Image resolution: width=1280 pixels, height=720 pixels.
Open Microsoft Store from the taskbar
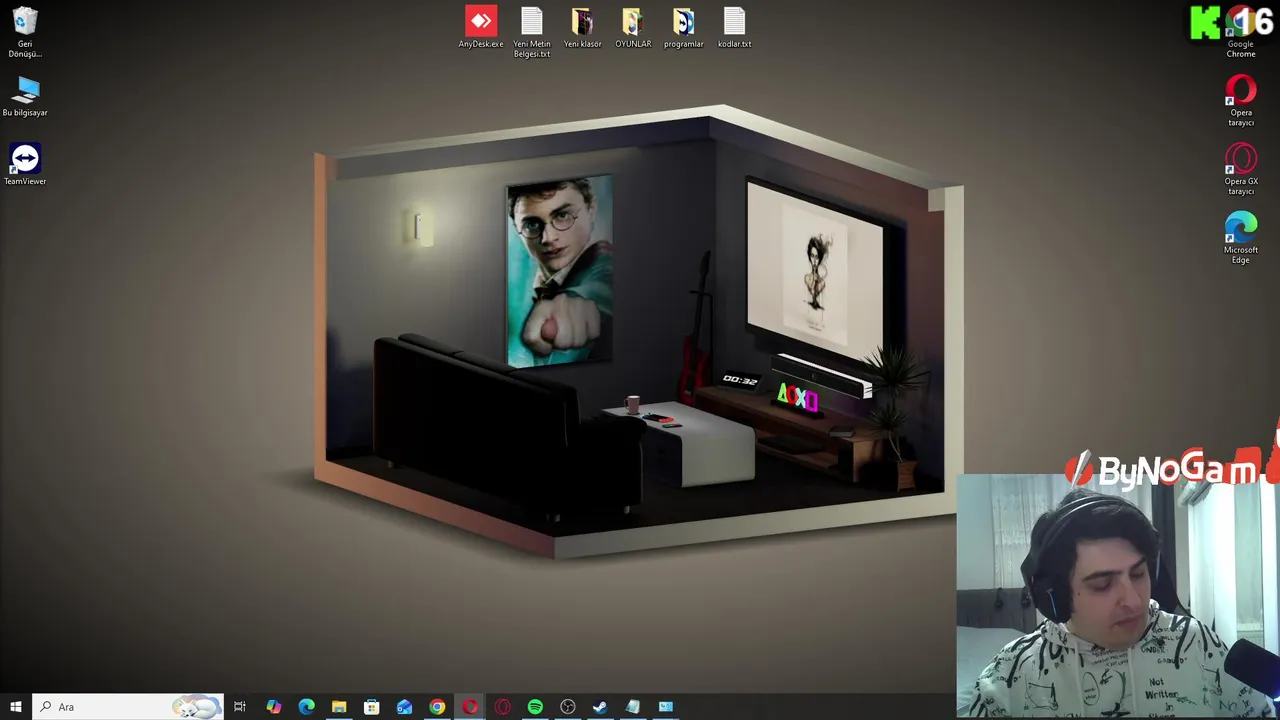[371, 707]
